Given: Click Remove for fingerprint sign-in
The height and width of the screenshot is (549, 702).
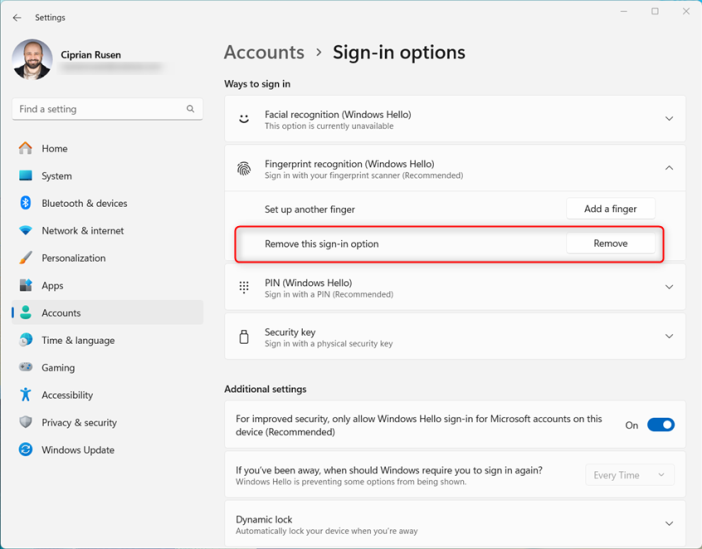Looking at the screenshot, I should click(x=610, y=243).
